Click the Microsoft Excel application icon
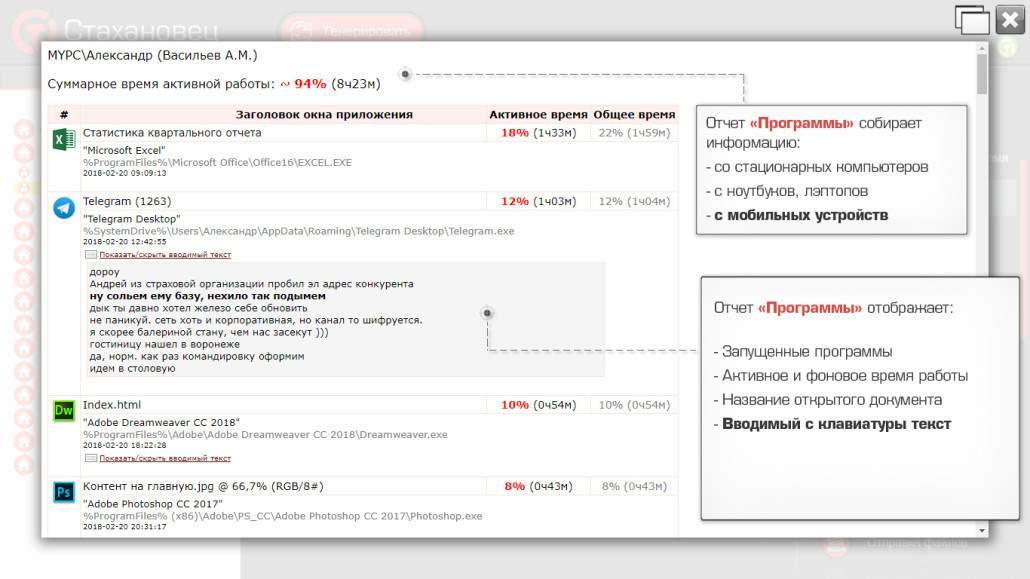Viewport: 1030px width, 579px height. coord(64,139)
